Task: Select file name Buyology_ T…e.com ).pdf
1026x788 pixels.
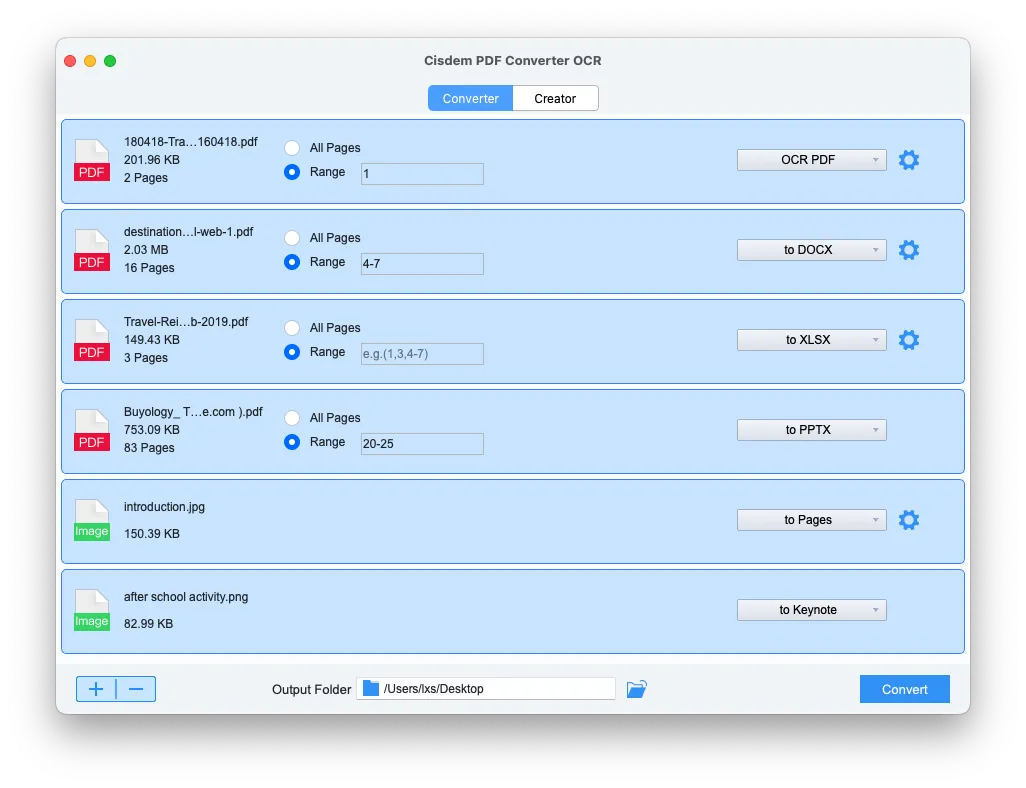Action: [x=193, y=412]
